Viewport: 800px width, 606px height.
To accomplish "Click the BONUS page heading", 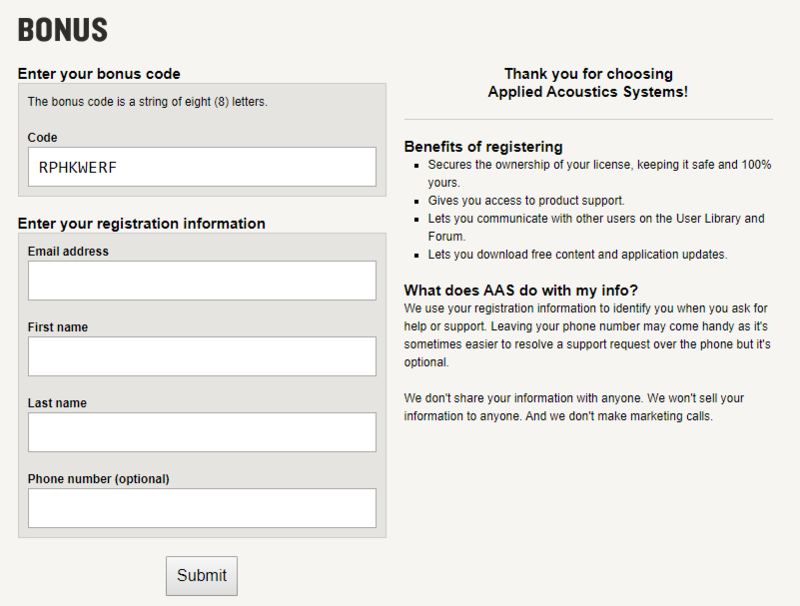I will 63,30.
